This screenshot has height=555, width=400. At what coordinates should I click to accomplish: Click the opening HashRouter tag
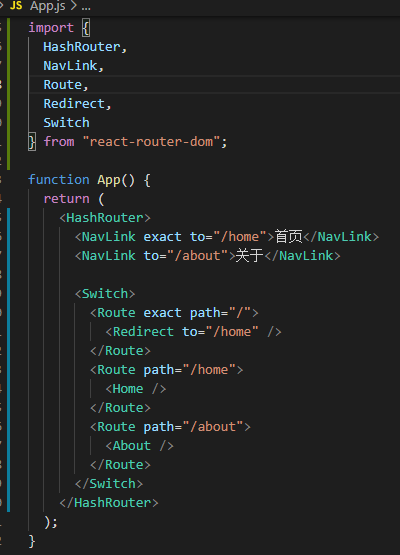105,218
